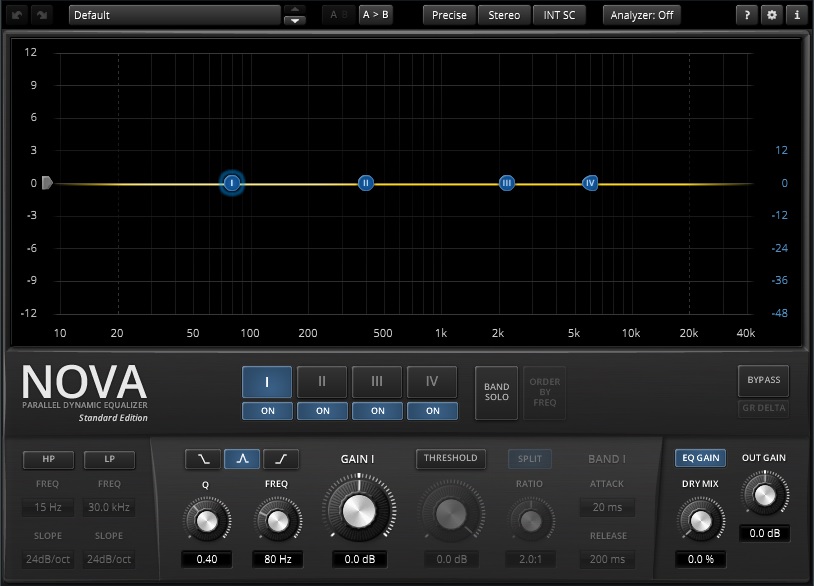Click the attack value 20 ms
Screen dimensions: 814x586
[x=607, y=507]
